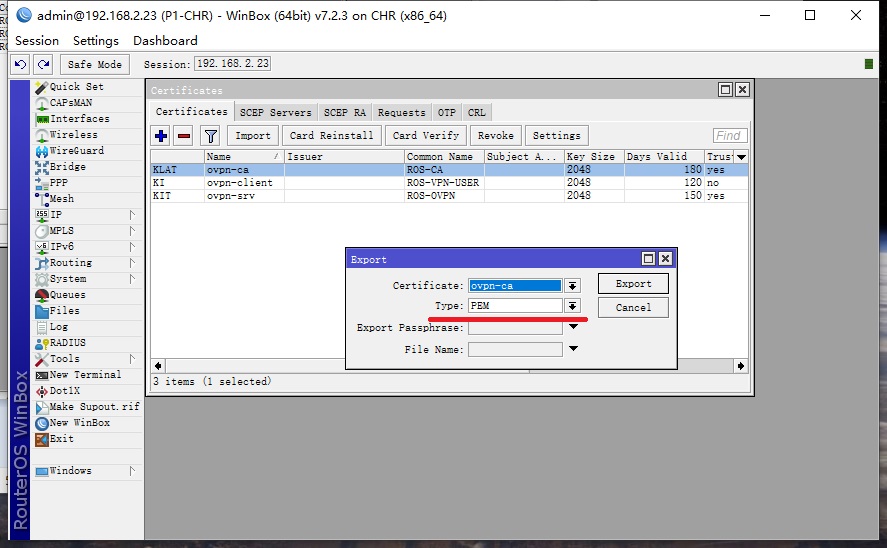Image resolution: width=887 pixels, height=548 pixels.
Task: Click the undo arrow icon
Action: click(21, 64)
